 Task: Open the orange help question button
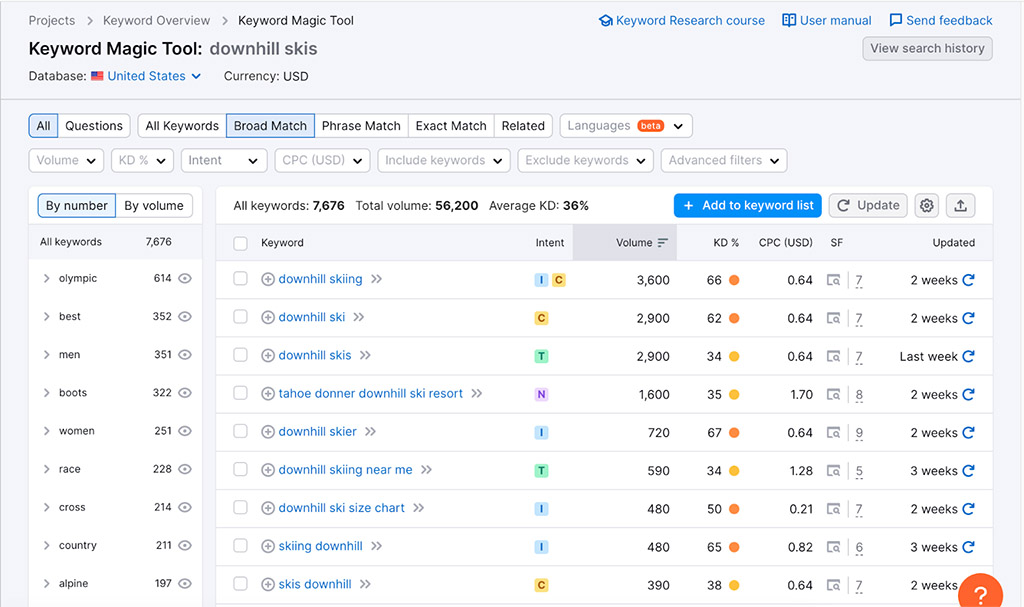[x=980, y=593]
